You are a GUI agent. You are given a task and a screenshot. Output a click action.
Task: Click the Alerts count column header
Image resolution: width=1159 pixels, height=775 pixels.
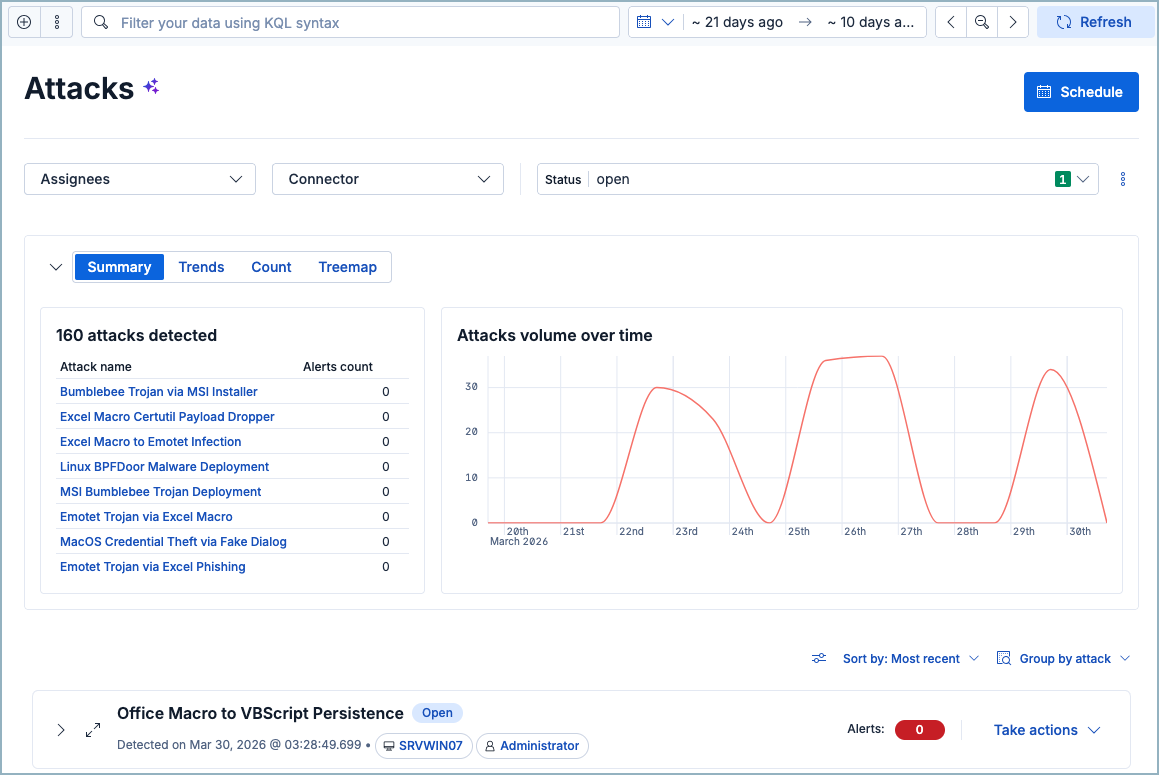(338, 367)
